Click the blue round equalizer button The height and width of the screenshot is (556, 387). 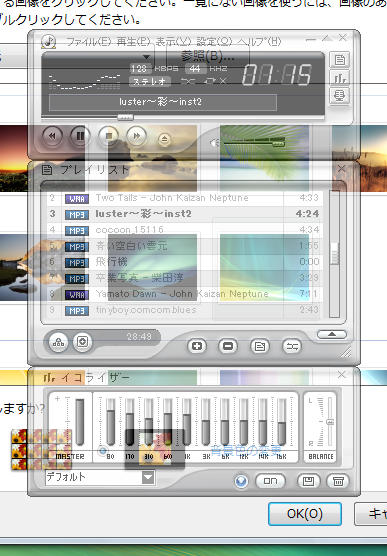241,482
